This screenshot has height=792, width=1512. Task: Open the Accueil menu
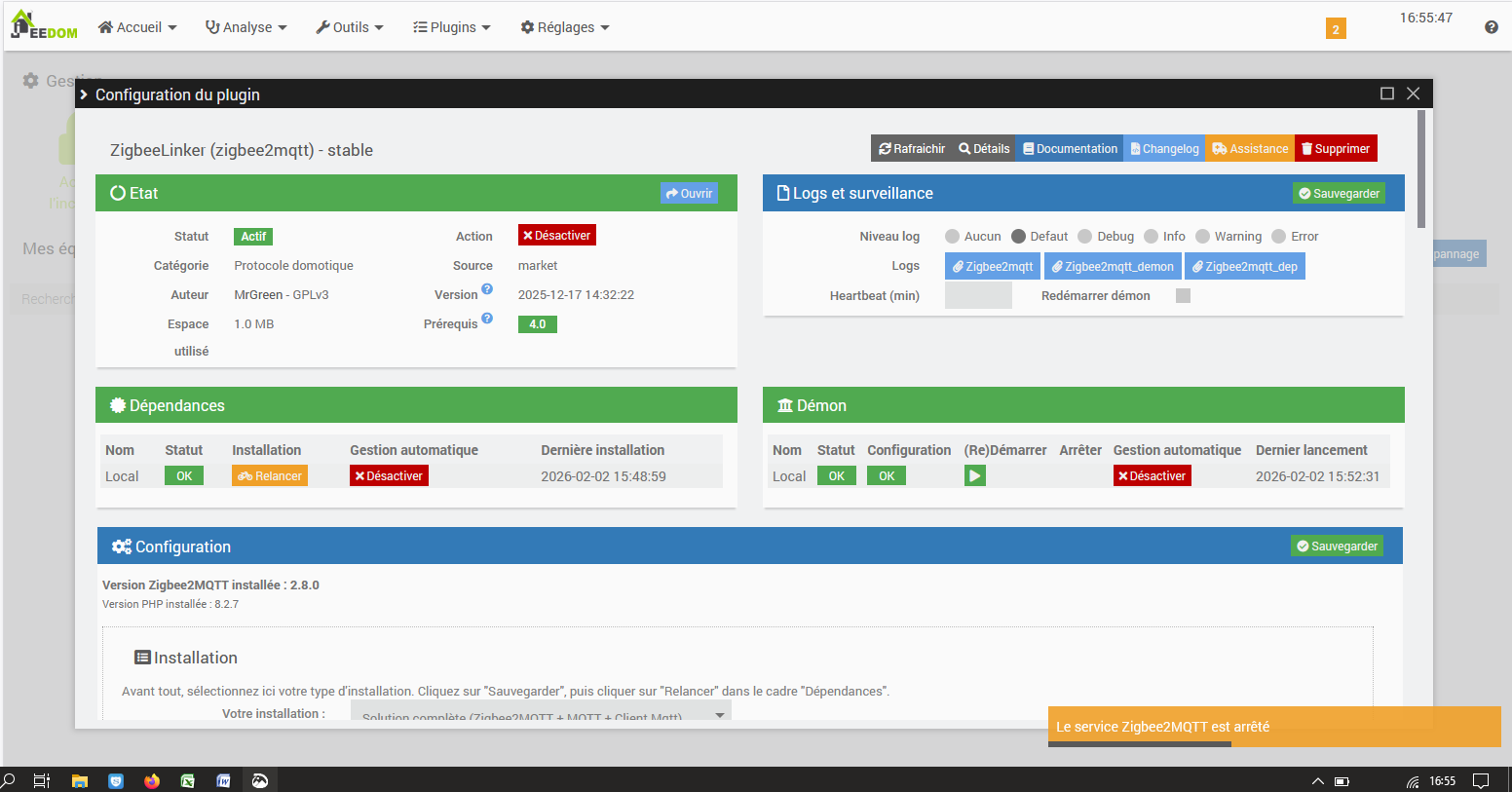tap(137, 27)
